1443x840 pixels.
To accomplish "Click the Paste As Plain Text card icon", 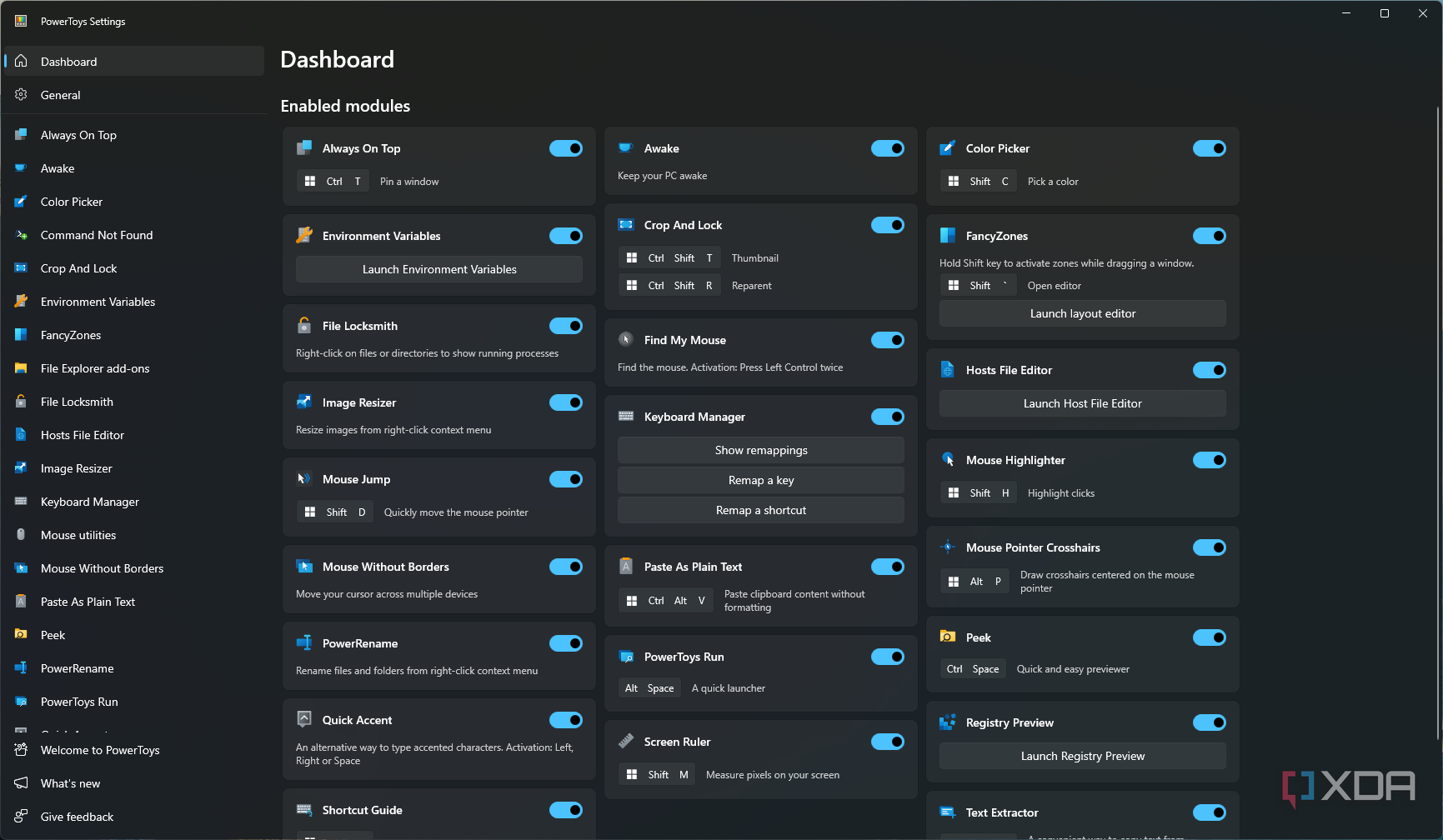I will tap(626, 567).
